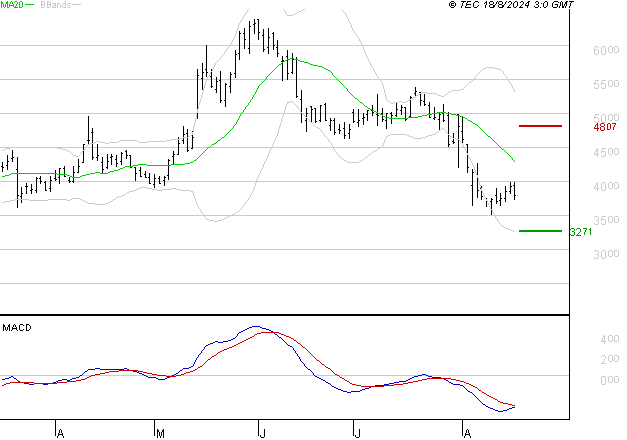Click the MACD panel label
627x440 pixels.
pyautogui.click(x=17, y=328)
